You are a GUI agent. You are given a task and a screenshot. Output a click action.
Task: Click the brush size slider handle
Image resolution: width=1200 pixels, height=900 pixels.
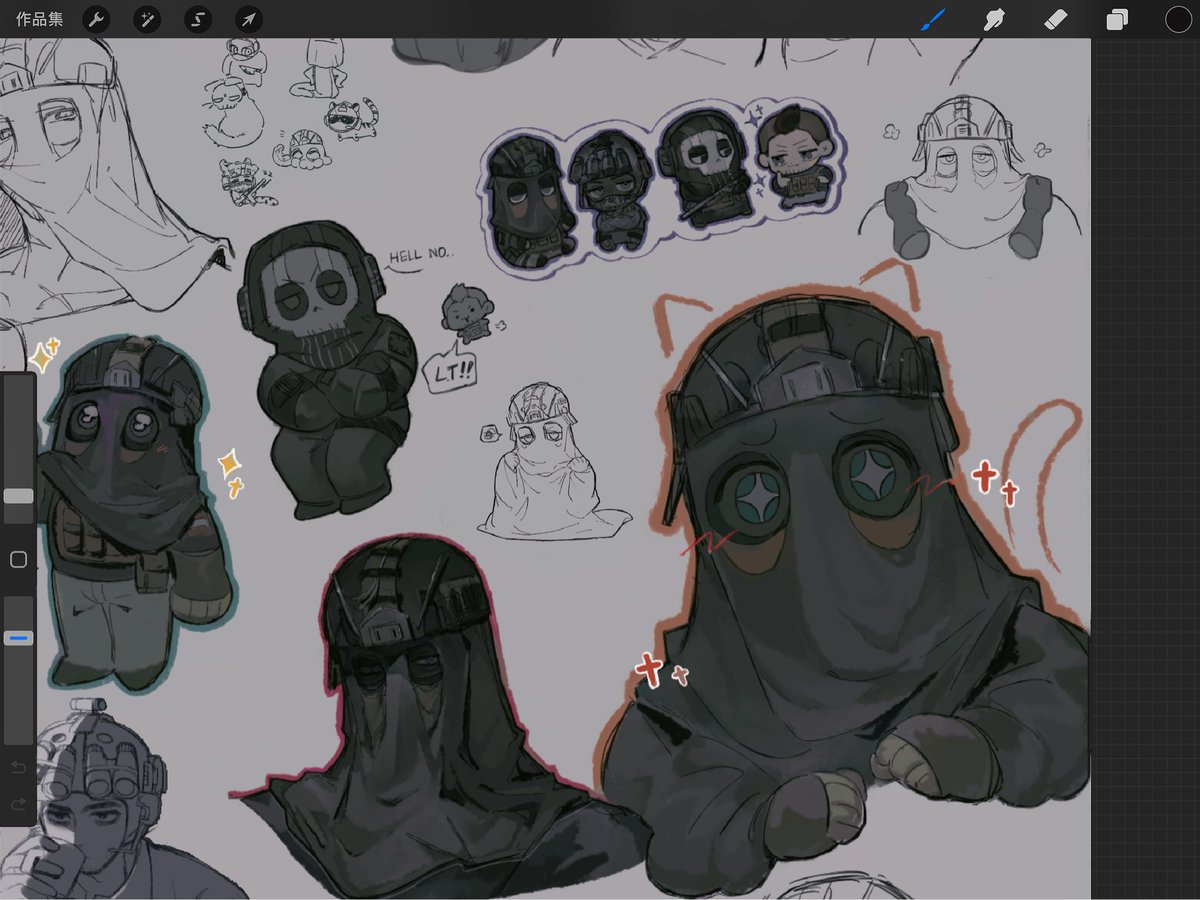click(18, 496)
